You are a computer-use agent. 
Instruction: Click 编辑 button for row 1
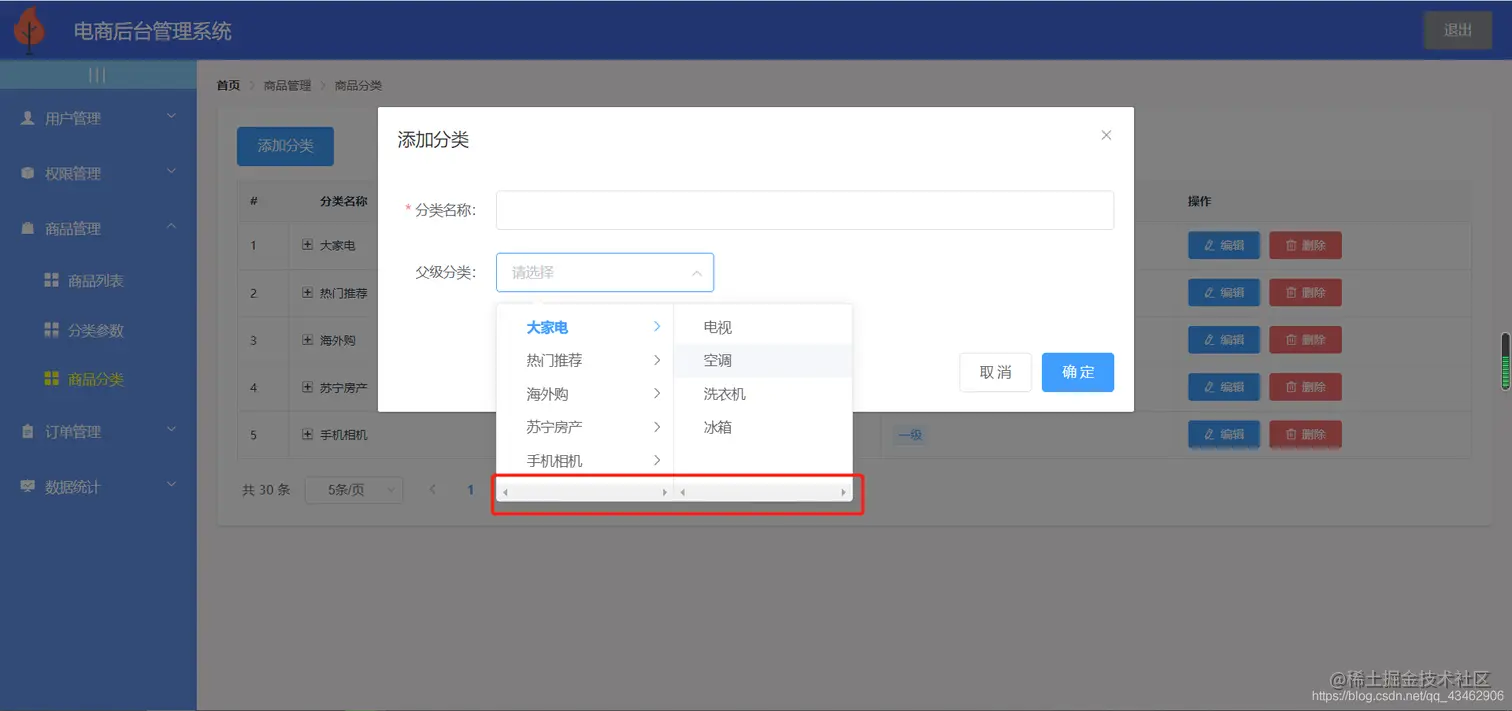click(1224, 245)
